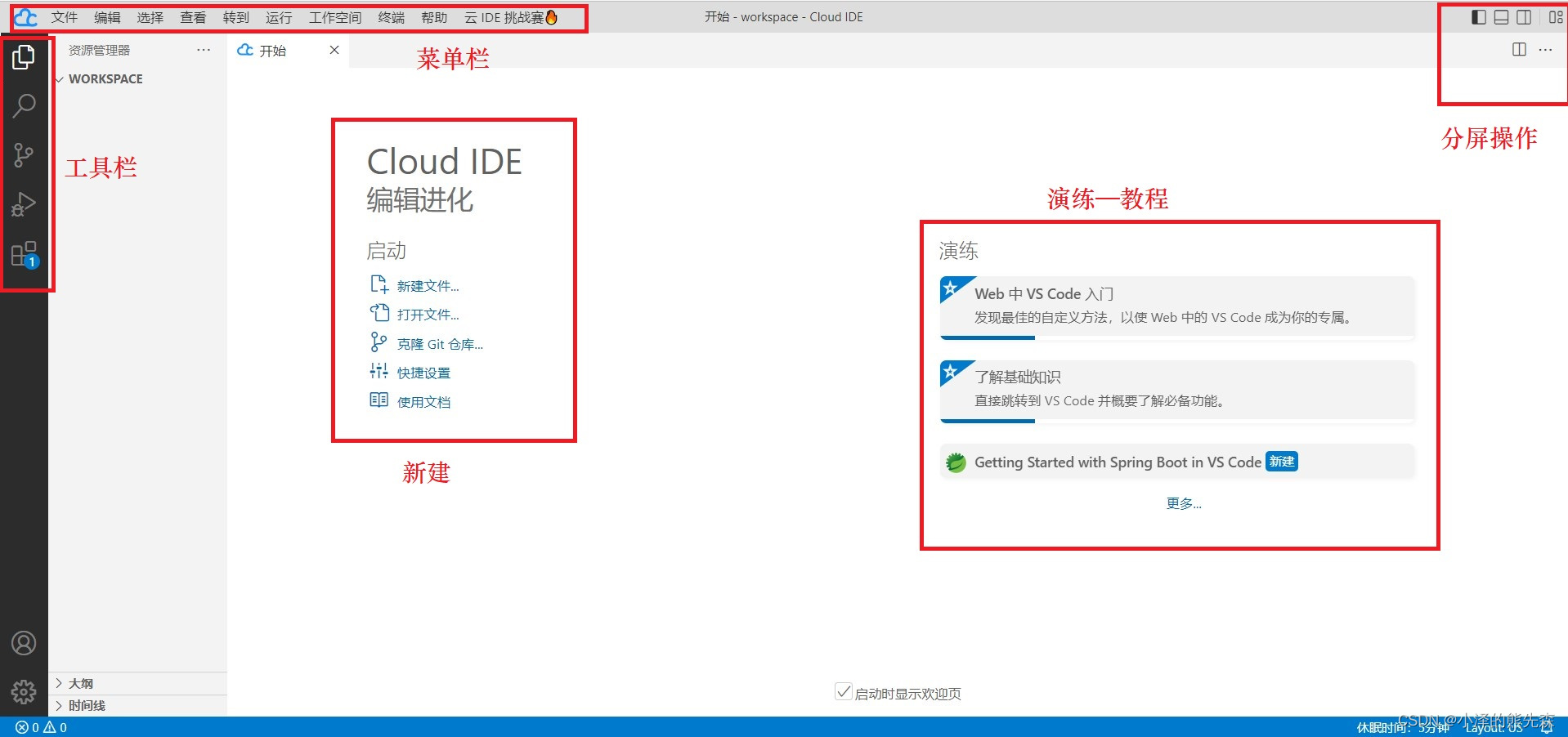Close the 开始 tab

pyautogui.click(x=334, y=50)
